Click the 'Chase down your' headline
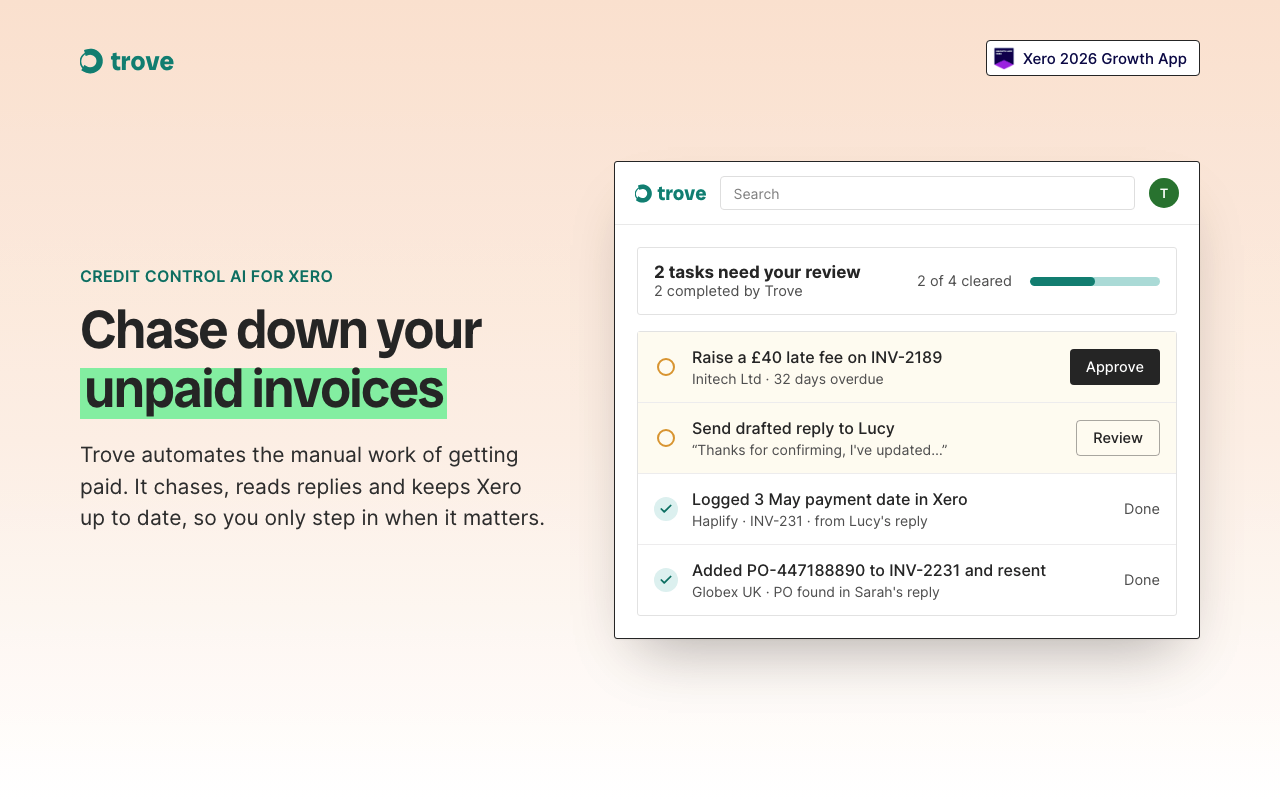The height and width of the screenshot is (800, 1280). pos(280,330)
